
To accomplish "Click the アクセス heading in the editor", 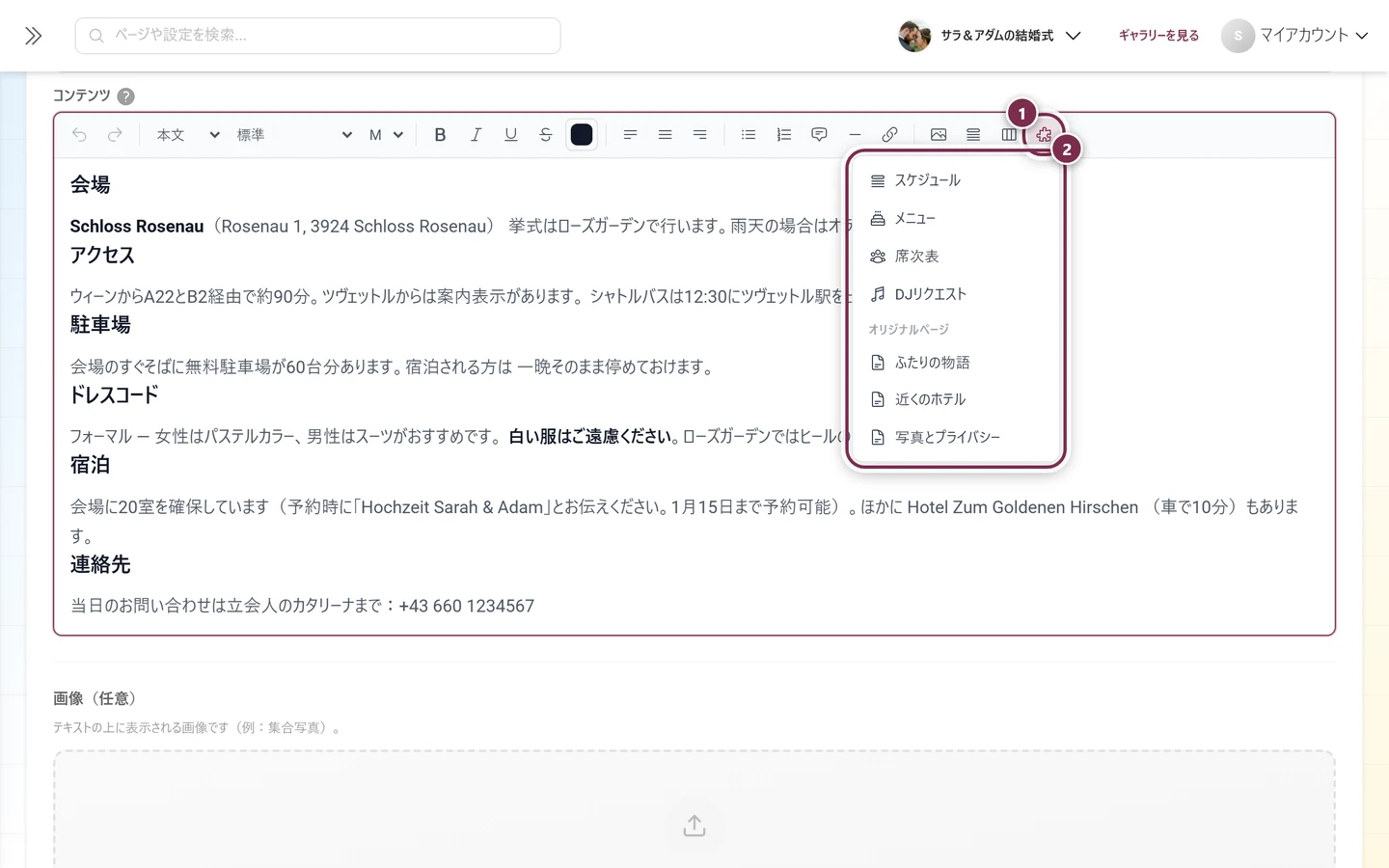I will pyautogui.click(x=102, y=255).
